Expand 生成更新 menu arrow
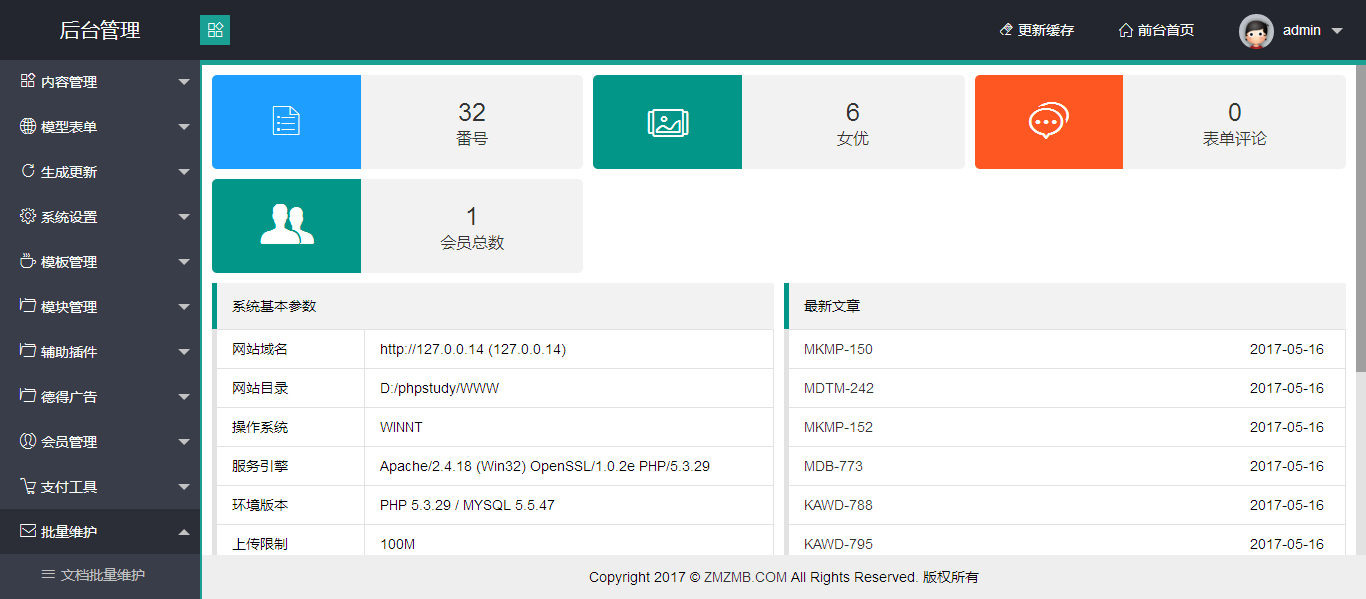 point(184,172)
